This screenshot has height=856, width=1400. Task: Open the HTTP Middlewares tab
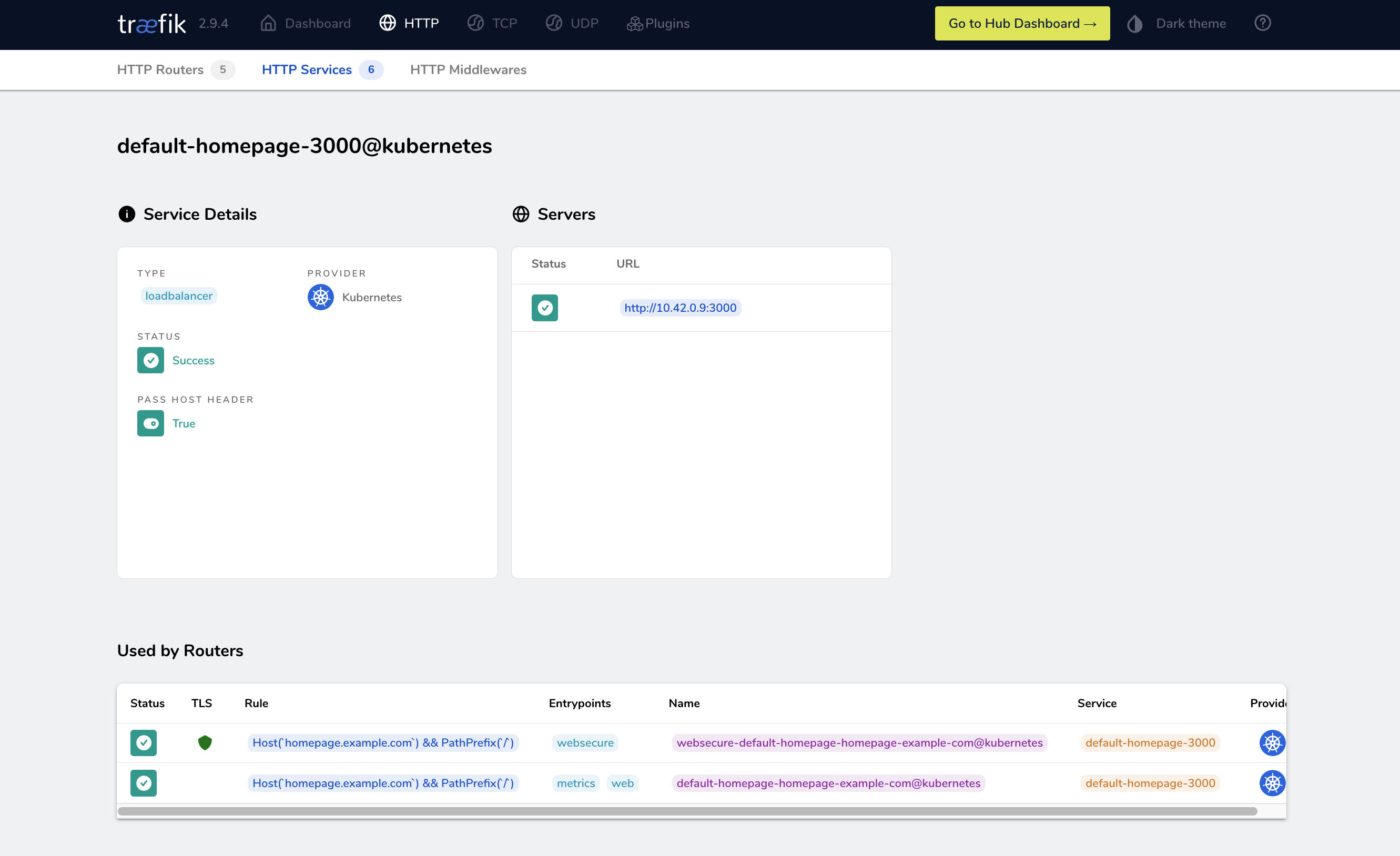point(468,69)
